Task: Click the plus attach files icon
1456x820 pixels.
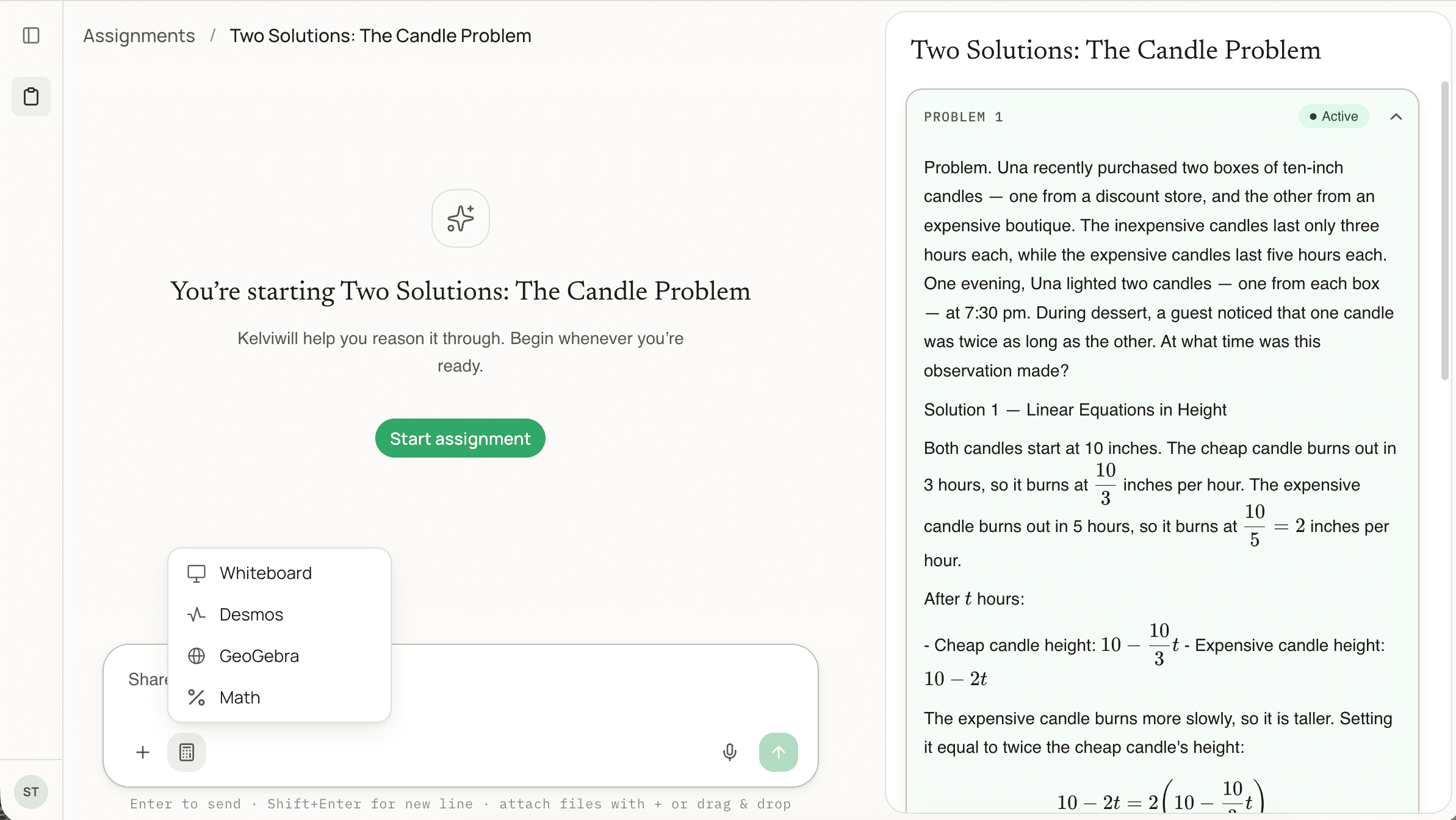Action: coord(143,752)
